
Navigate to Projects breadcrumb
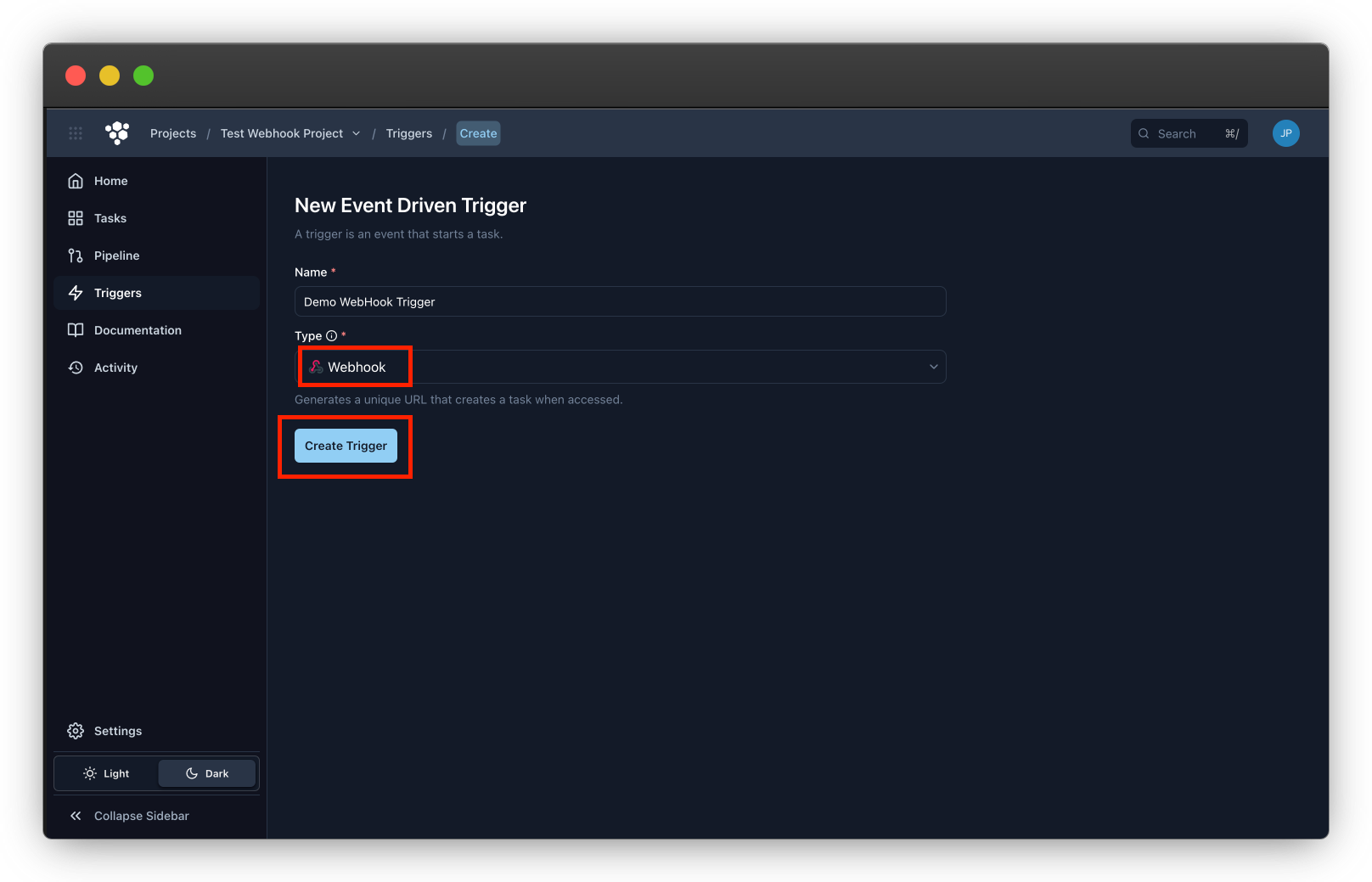[173, 133]
